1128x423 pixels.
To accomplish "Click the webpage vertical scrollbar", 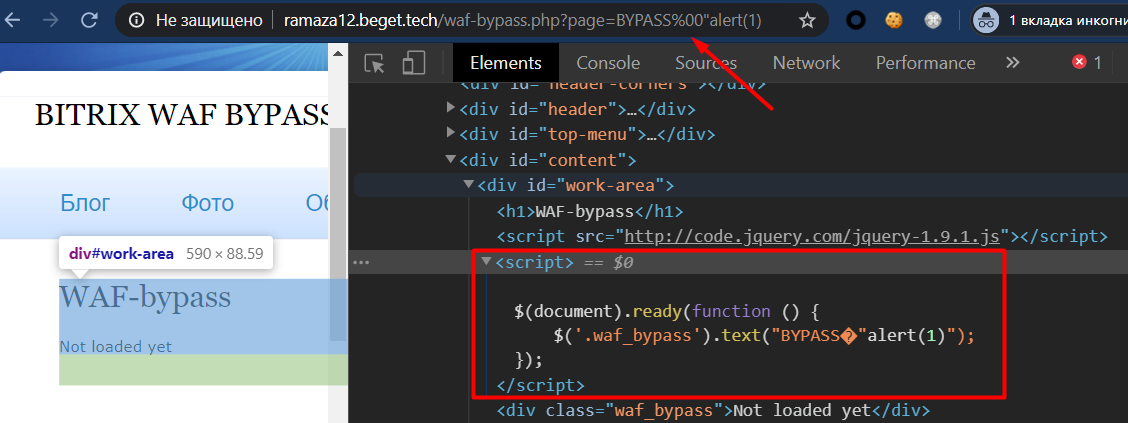I will (x=337, y=234).
